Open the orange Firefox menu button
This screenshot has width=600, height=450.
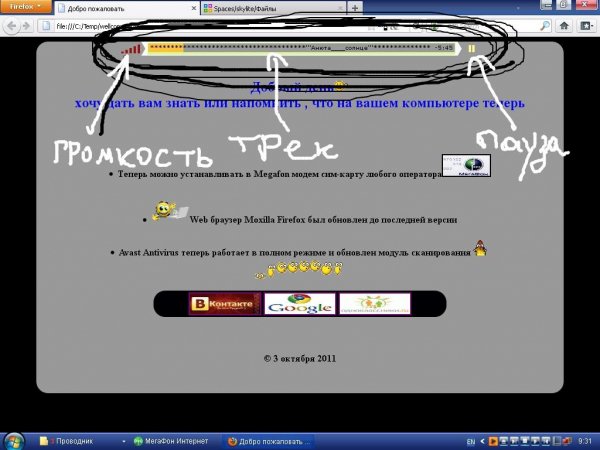click(x=26, y=7)
